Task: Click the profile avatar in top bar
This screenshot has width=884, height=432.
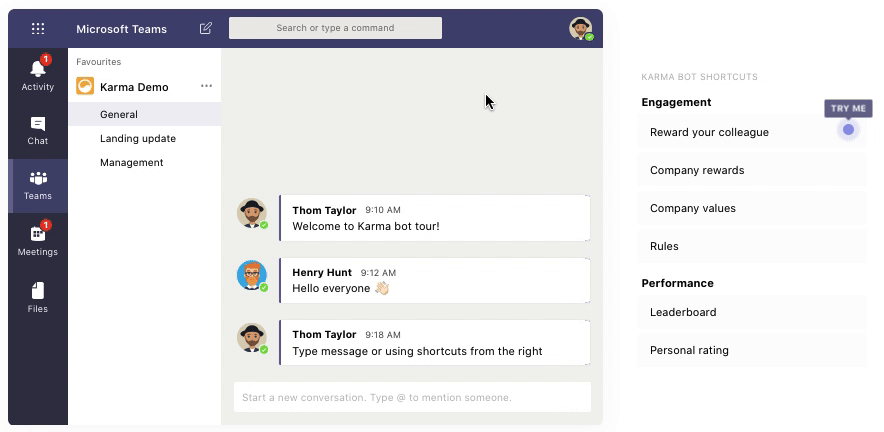Action: click(x=581, y=28)
